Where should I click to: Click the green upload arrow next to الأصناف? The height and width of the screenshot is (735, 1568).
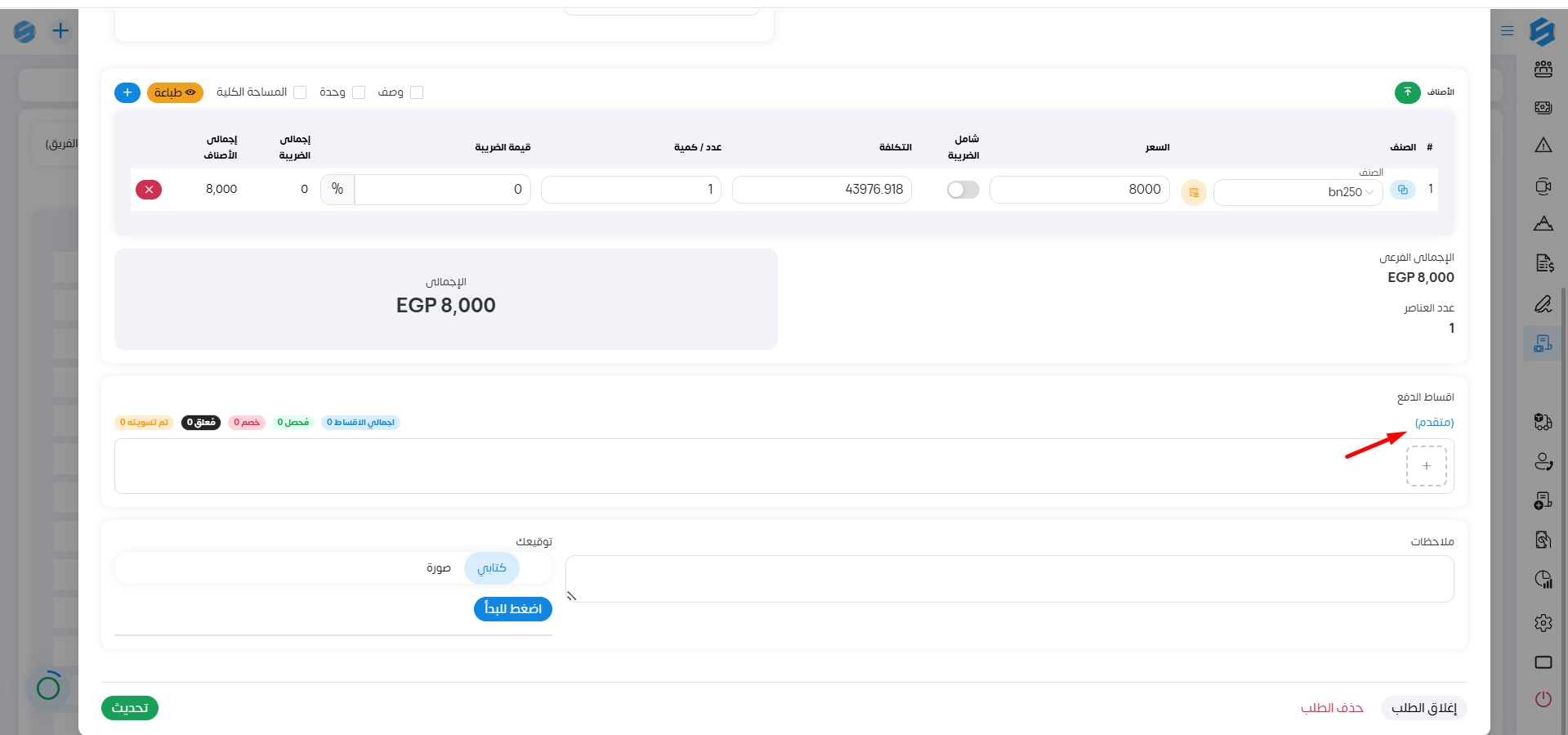click(x=1407, y=92)
